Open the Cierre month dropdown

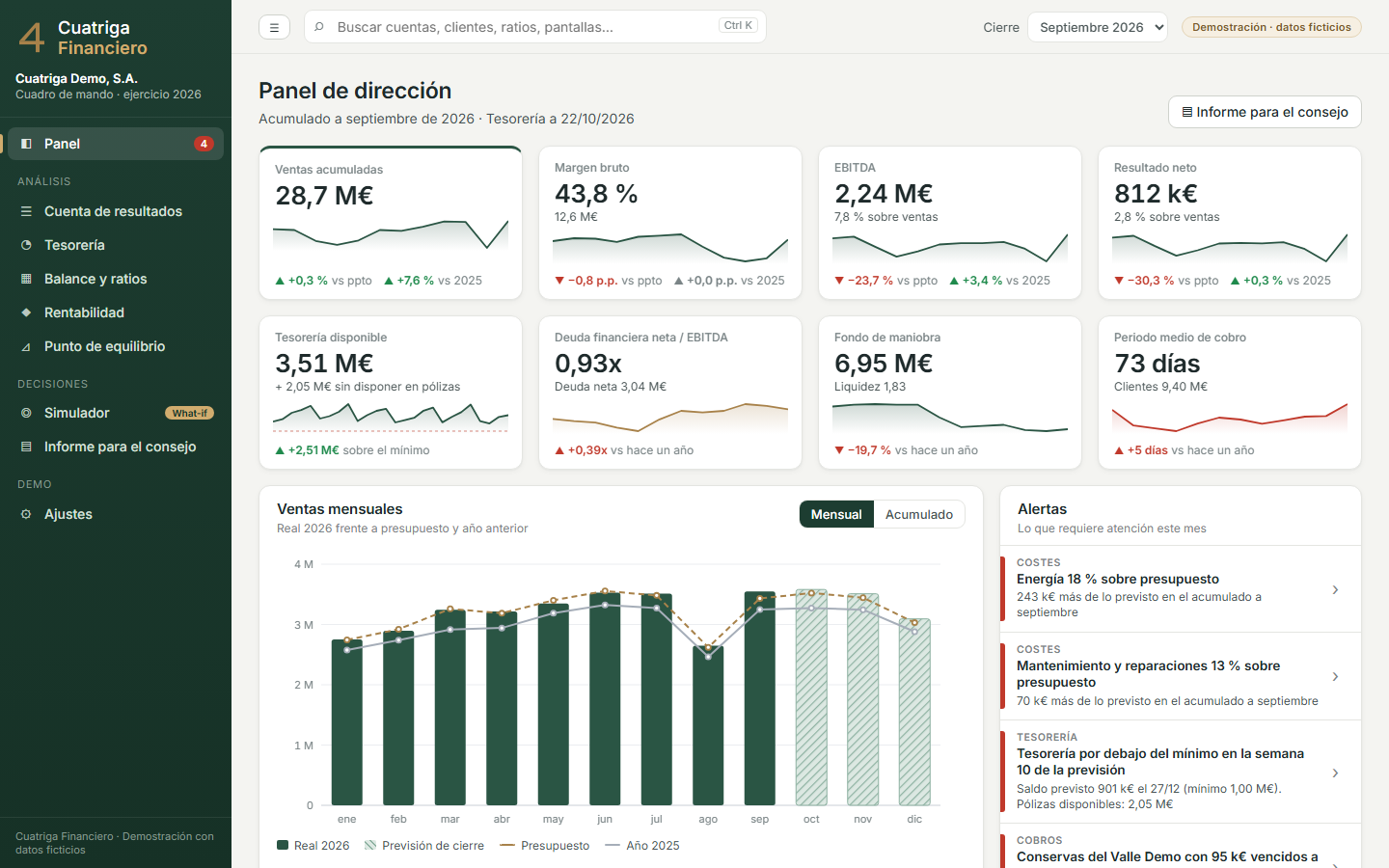[1097, 27]
